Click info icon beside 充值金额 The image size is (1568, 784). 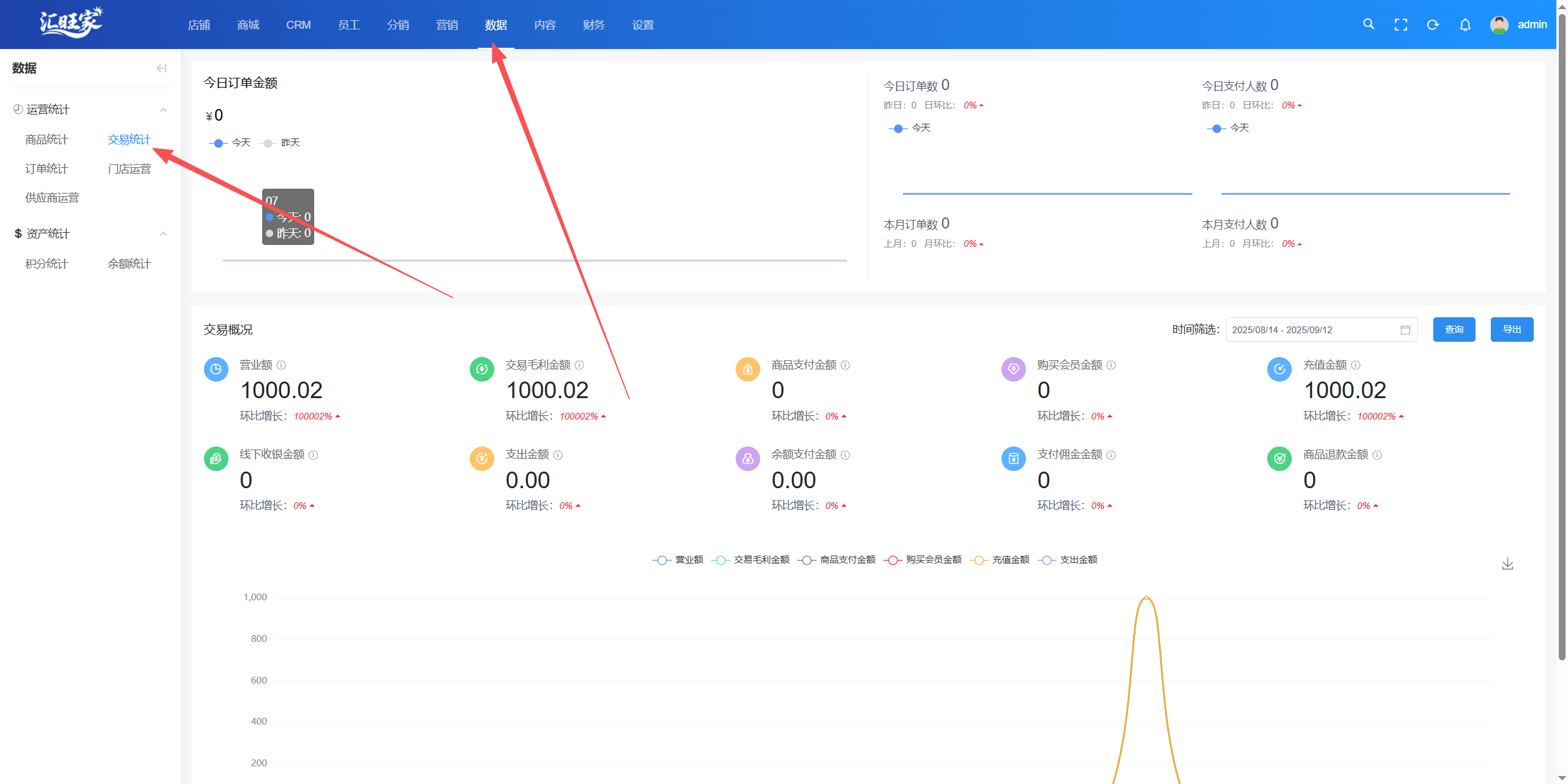(1355, 365)
